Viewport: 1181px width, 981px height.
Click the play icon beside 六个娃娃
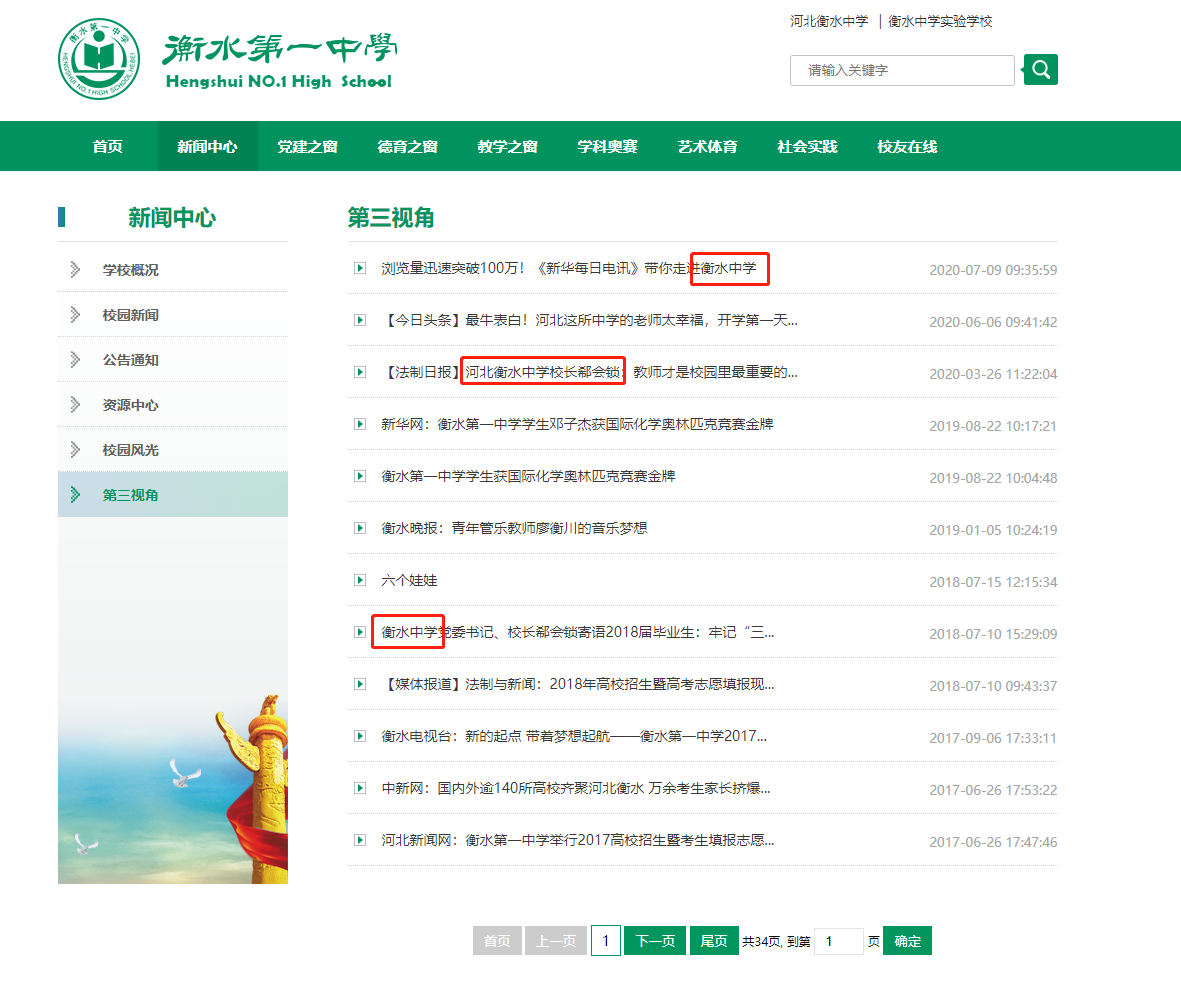360,580
